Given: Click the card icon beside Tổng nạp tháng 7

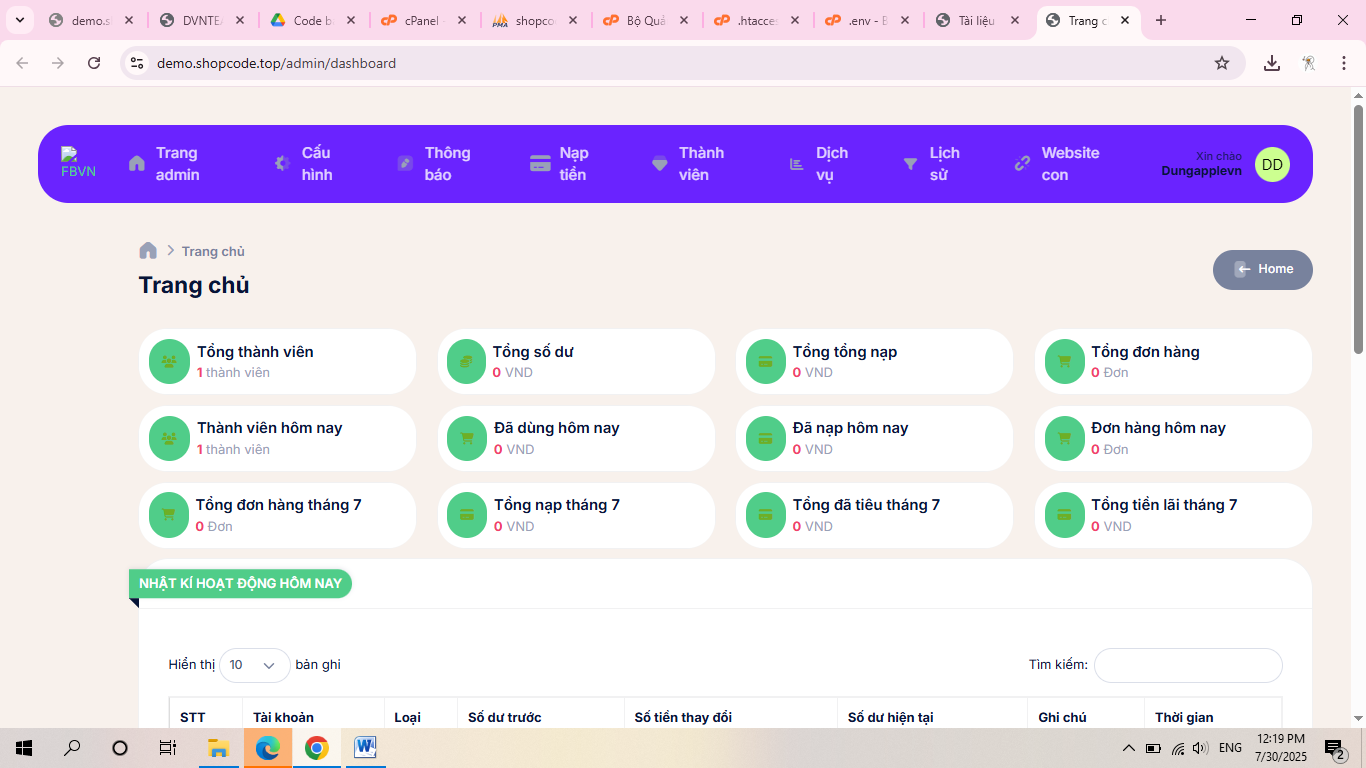Looking at the screenshot, I should 467,515.
